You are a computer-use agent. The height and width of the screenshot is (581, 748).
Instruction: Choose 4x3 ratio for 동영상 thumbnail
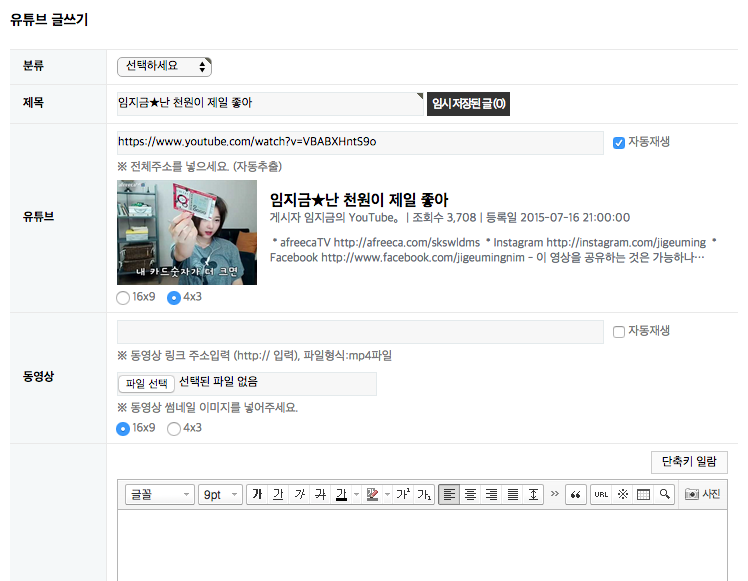174,428
